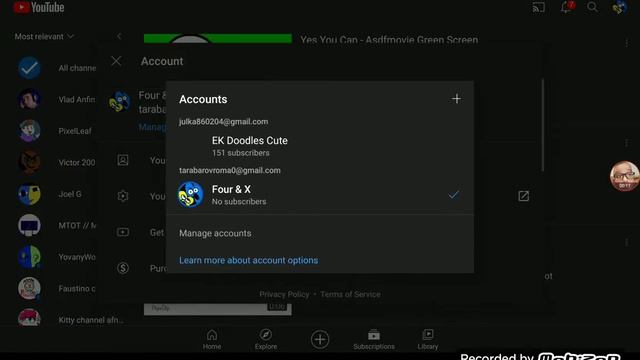The image size is (640, 360).
Task: Click the Account panel scrollbar
Action: [x=542, y=124]
